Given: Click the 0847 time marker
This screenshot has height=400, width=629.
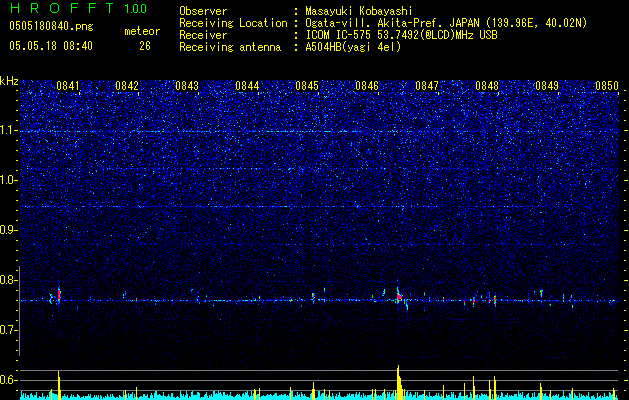Looking at the screenshot, I should click(x=427, y=86).
